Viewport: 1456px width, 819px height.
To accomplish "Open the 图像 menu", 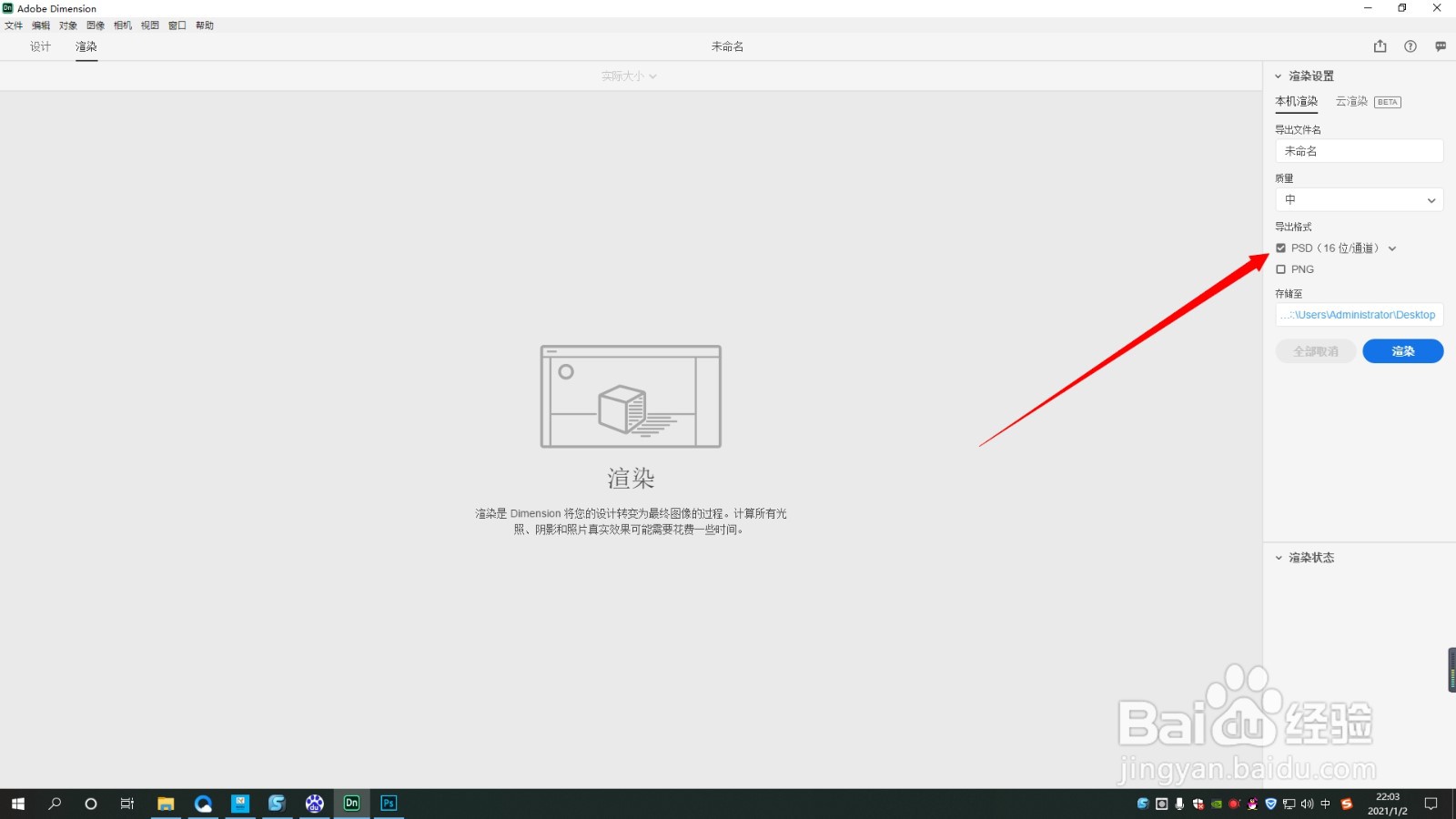I will pos(96,25).
